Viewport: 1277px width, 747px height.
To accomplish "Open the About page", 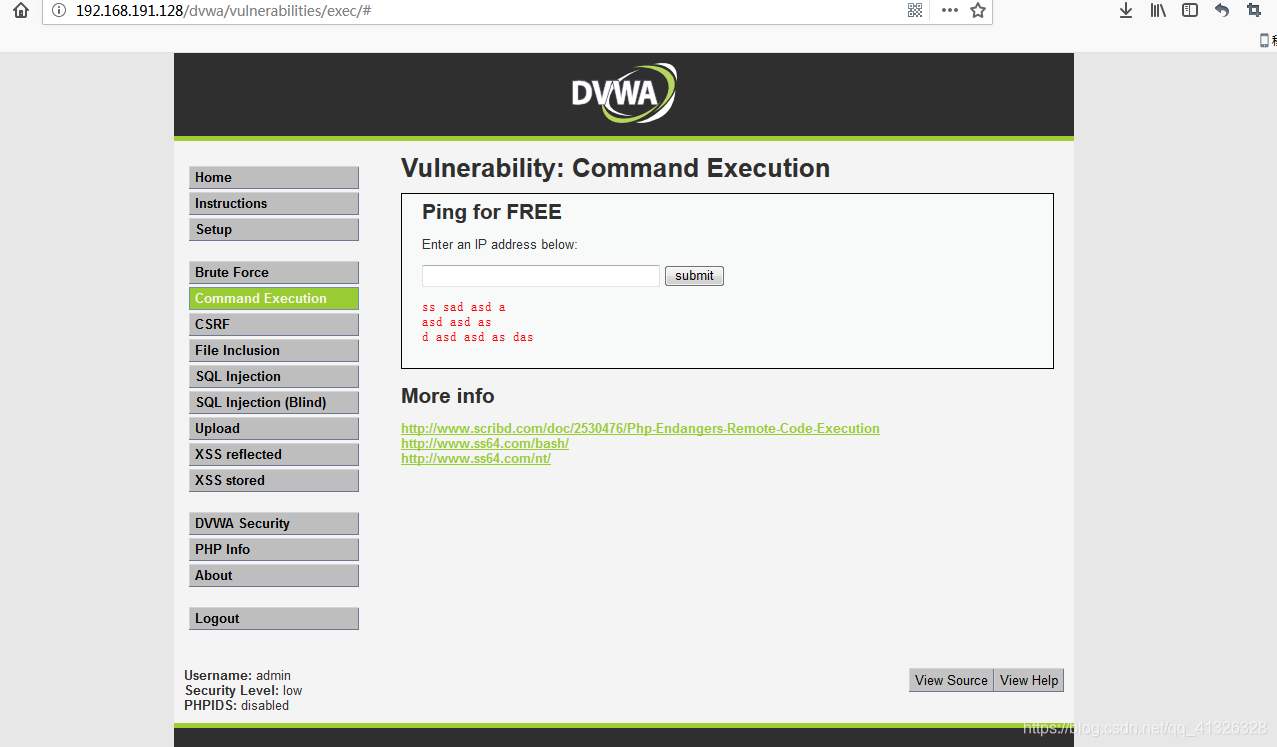I will coord(273,575).
